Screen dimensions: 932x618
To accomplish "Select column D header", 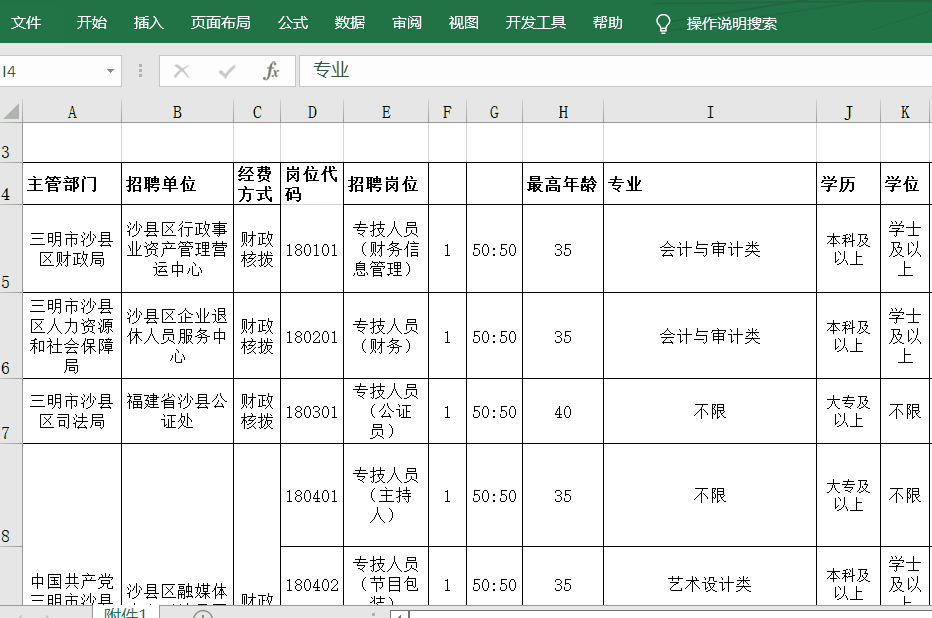I will click(x=312, y=112).
